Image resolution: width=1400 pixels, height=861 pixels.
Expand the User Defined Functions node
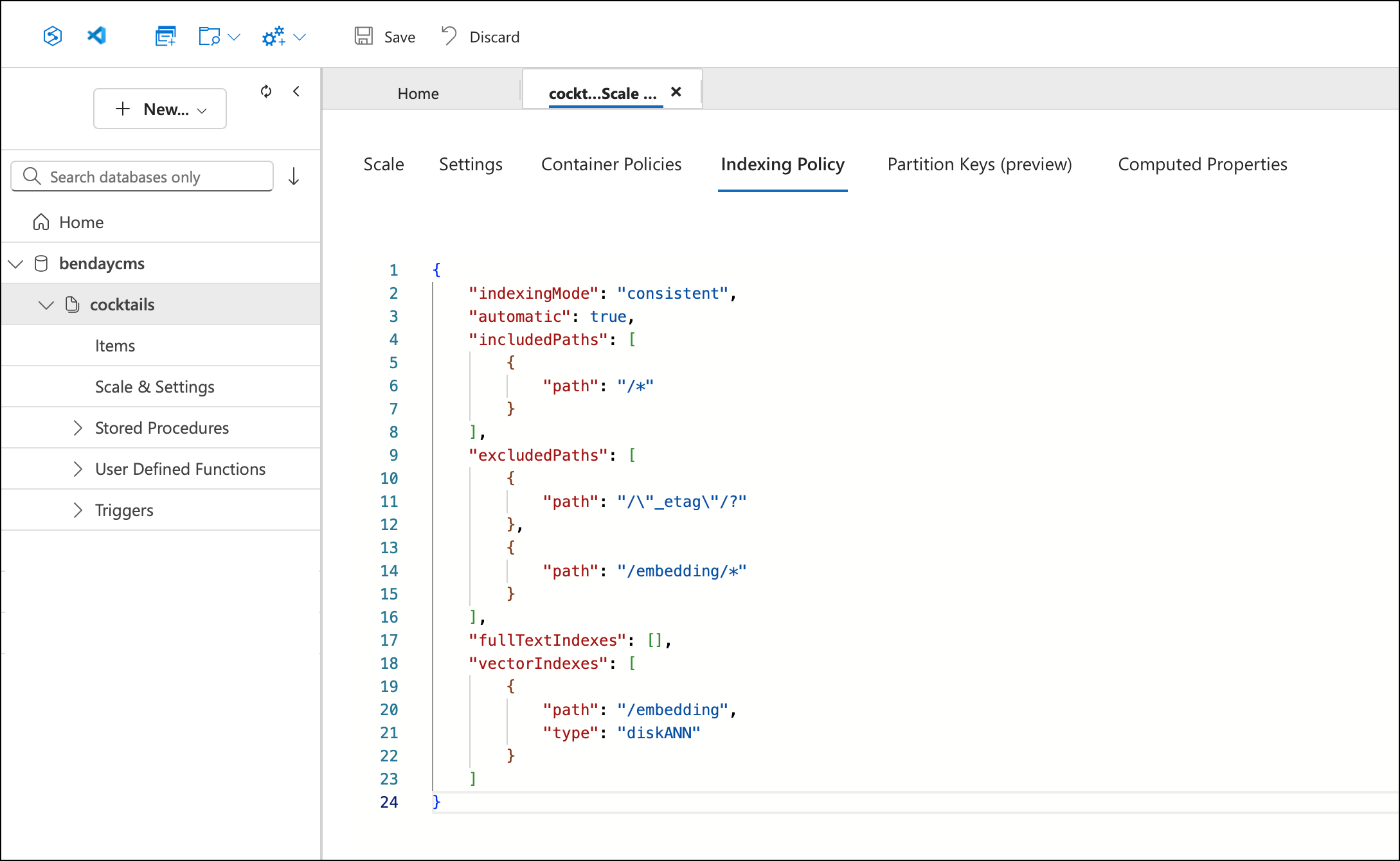78,468
